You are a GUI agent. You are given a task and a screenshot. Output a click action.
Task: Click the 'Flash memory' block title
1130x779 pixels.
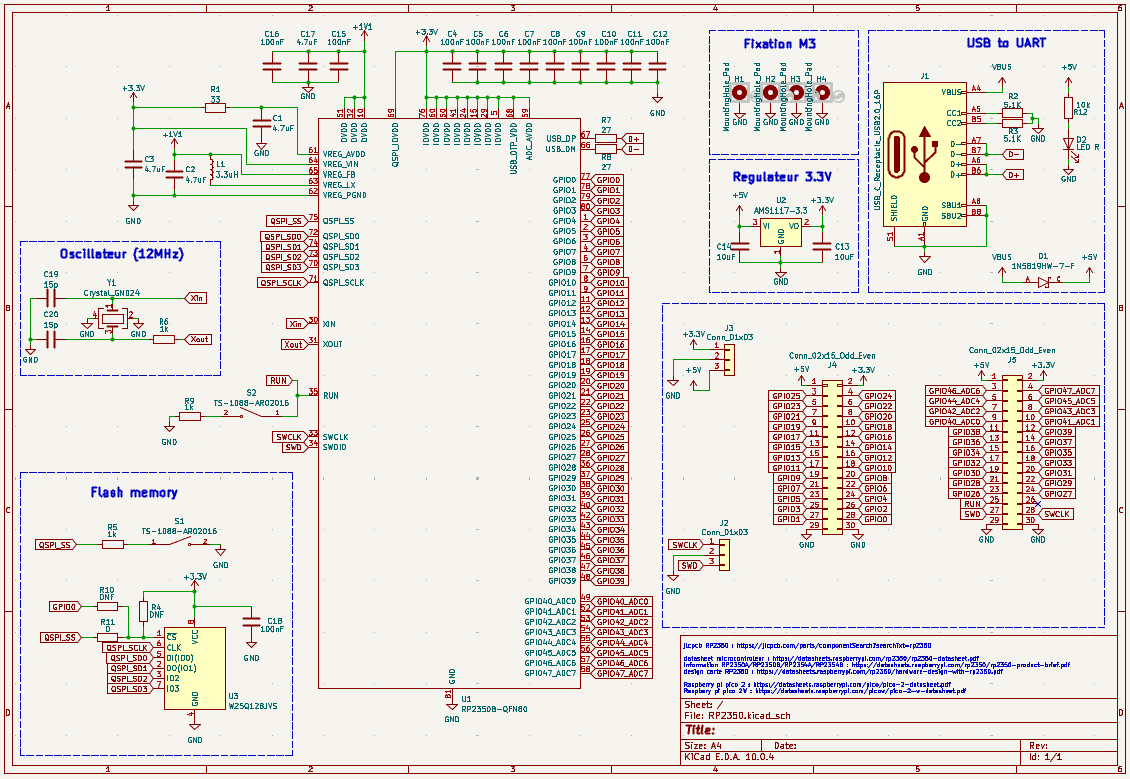tap(134, 493)
